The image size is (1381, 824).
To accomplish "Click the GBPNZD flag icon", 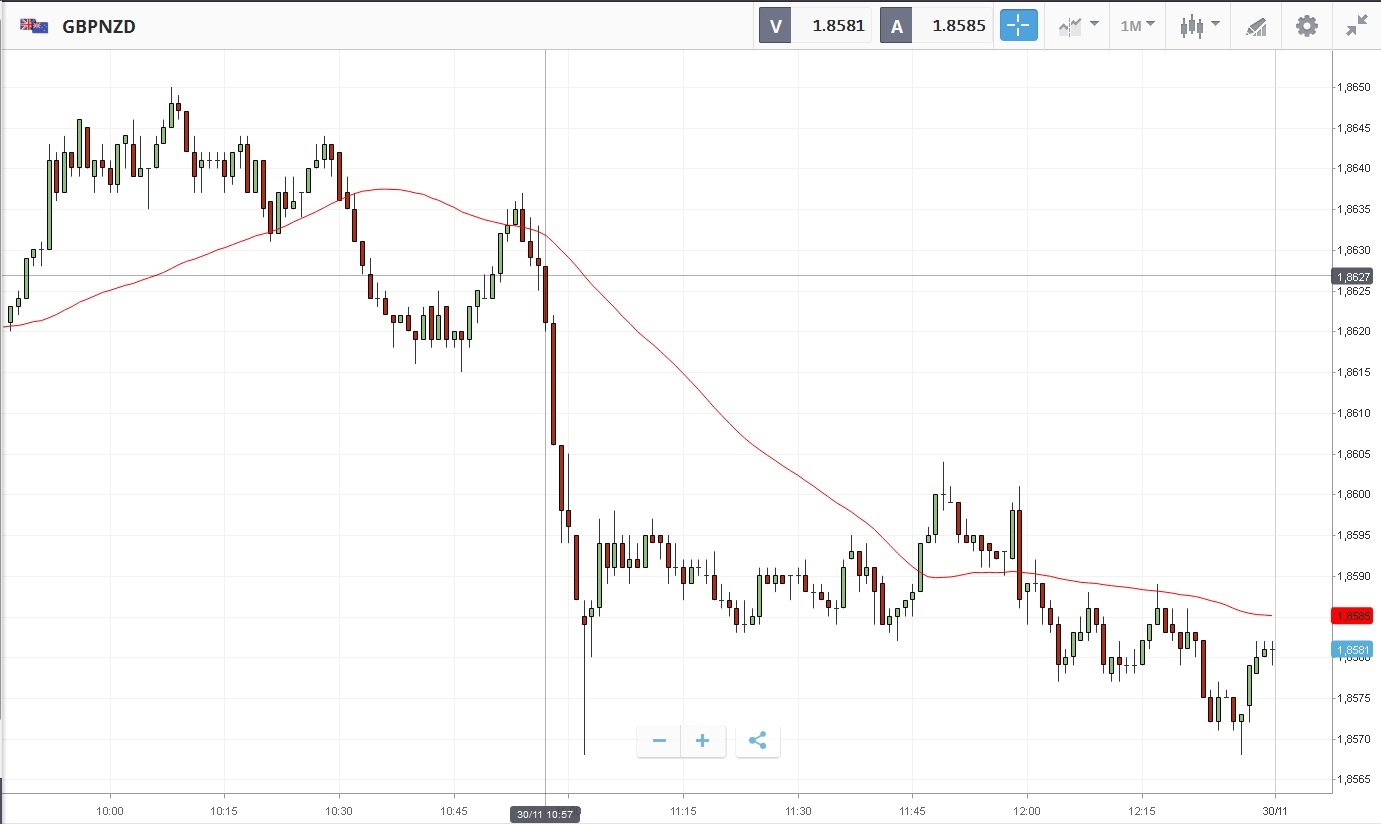I will 32,27.
